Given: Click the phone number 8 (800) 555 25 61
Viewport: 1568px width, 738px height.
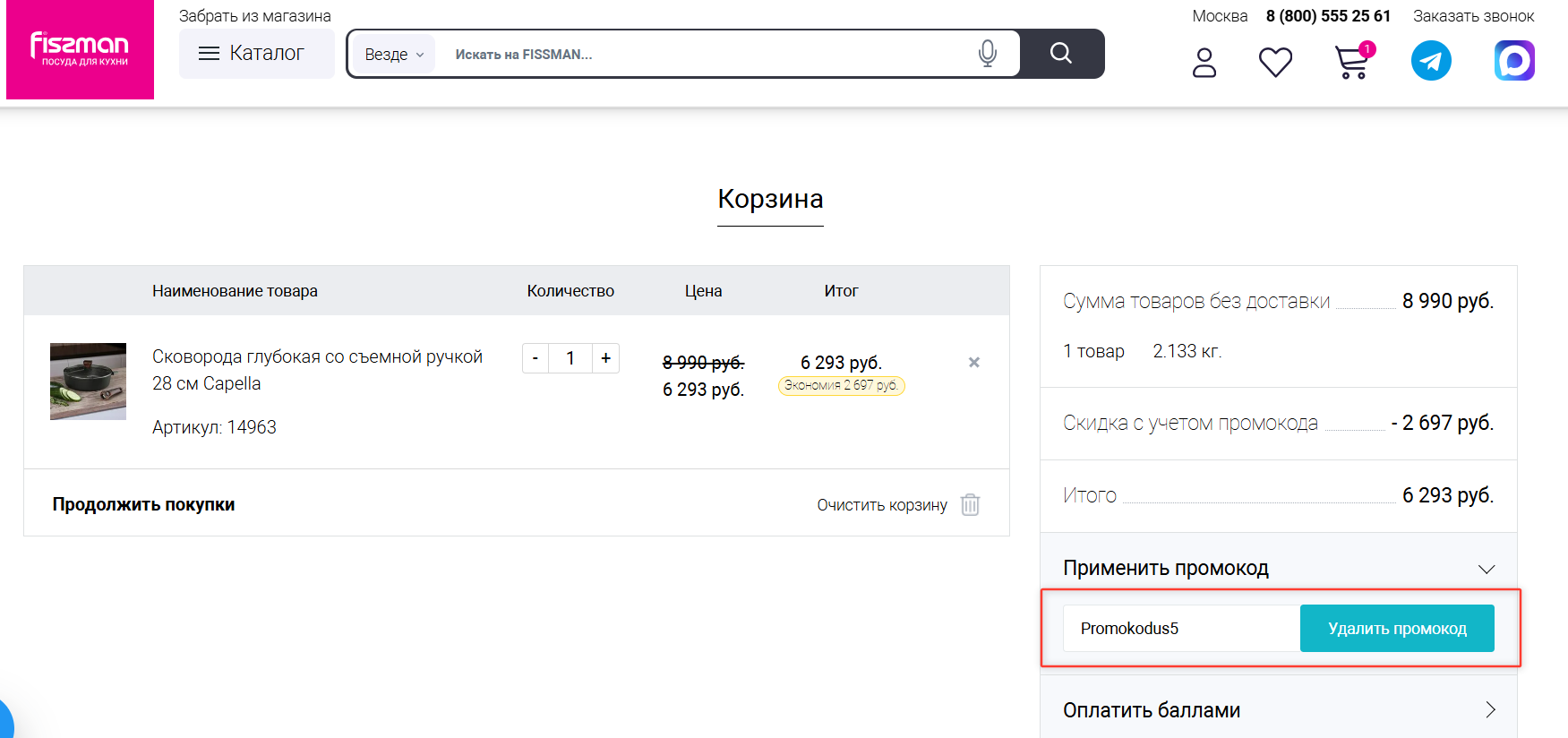Looking at the screenshot, I should coord(1328,16).
